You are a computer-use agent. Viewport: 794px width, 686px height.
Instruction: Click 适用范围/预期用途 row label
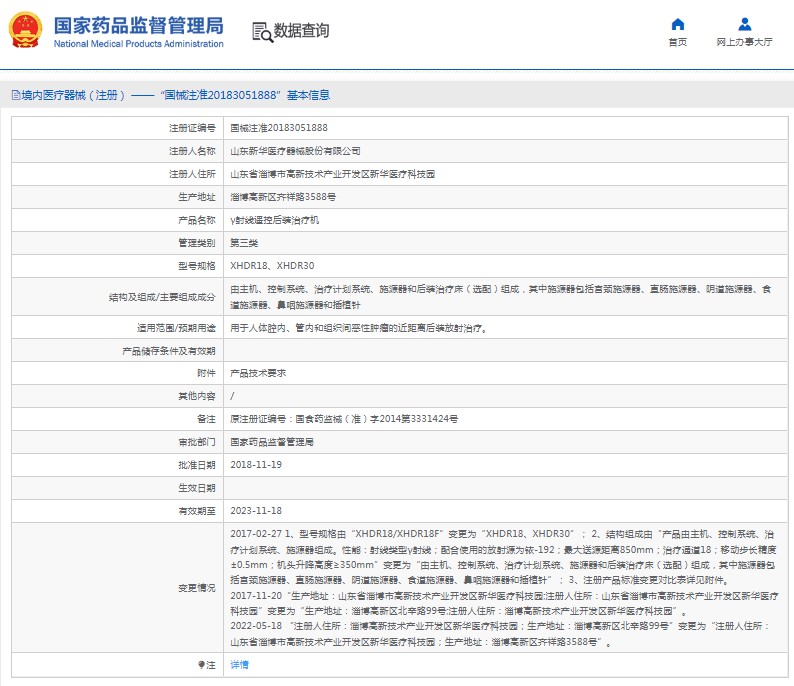pyautogui.click(x=176, y=328)
